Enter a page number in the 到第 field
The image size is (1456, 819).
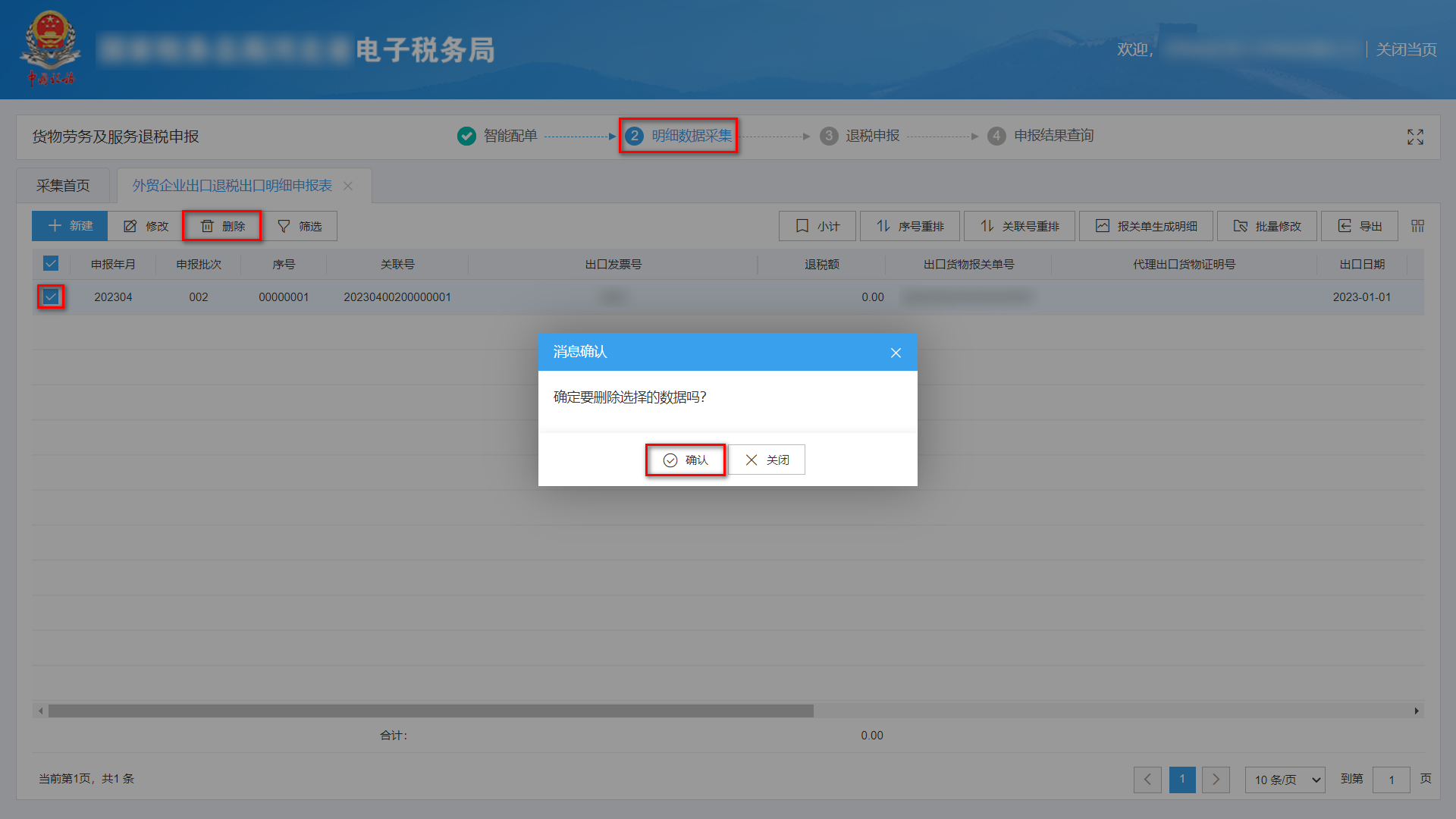click(1392, 779)
